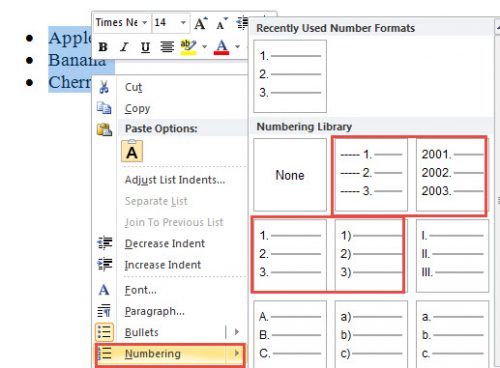This screenshot has width=500, height=368.
Task: Expand Bullets submenu arrow
Action: pos(237,332)
